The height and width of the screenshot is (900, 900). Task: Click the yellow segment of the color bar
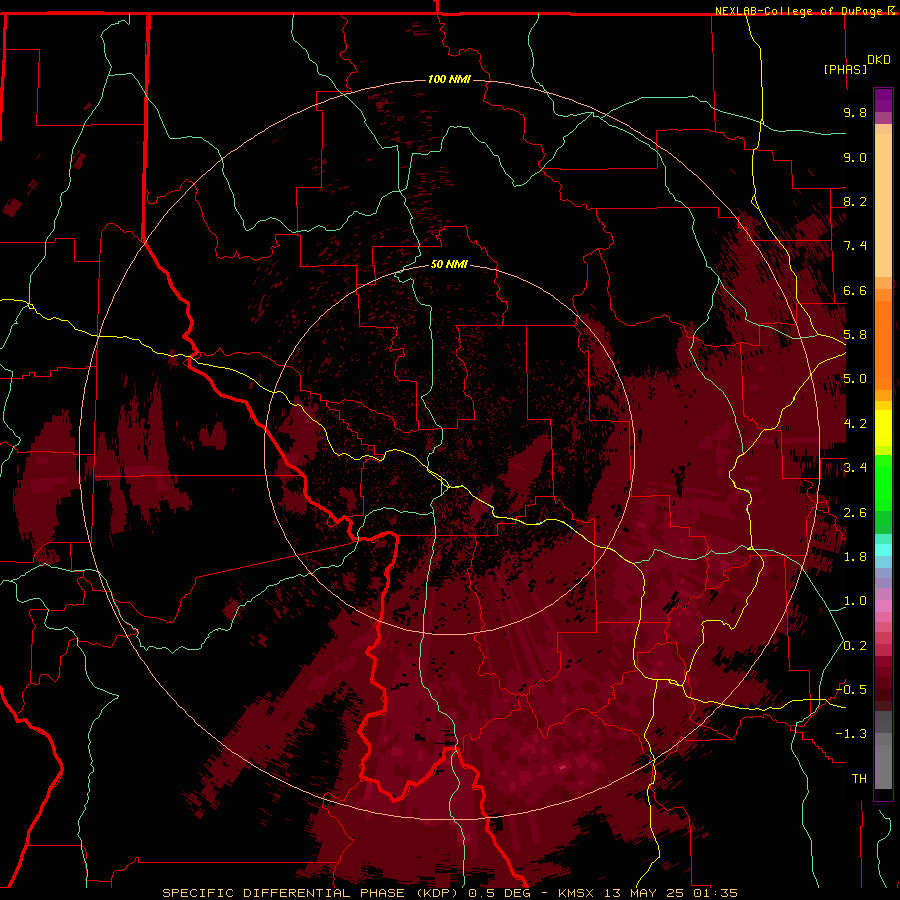[x=883, y=428]
